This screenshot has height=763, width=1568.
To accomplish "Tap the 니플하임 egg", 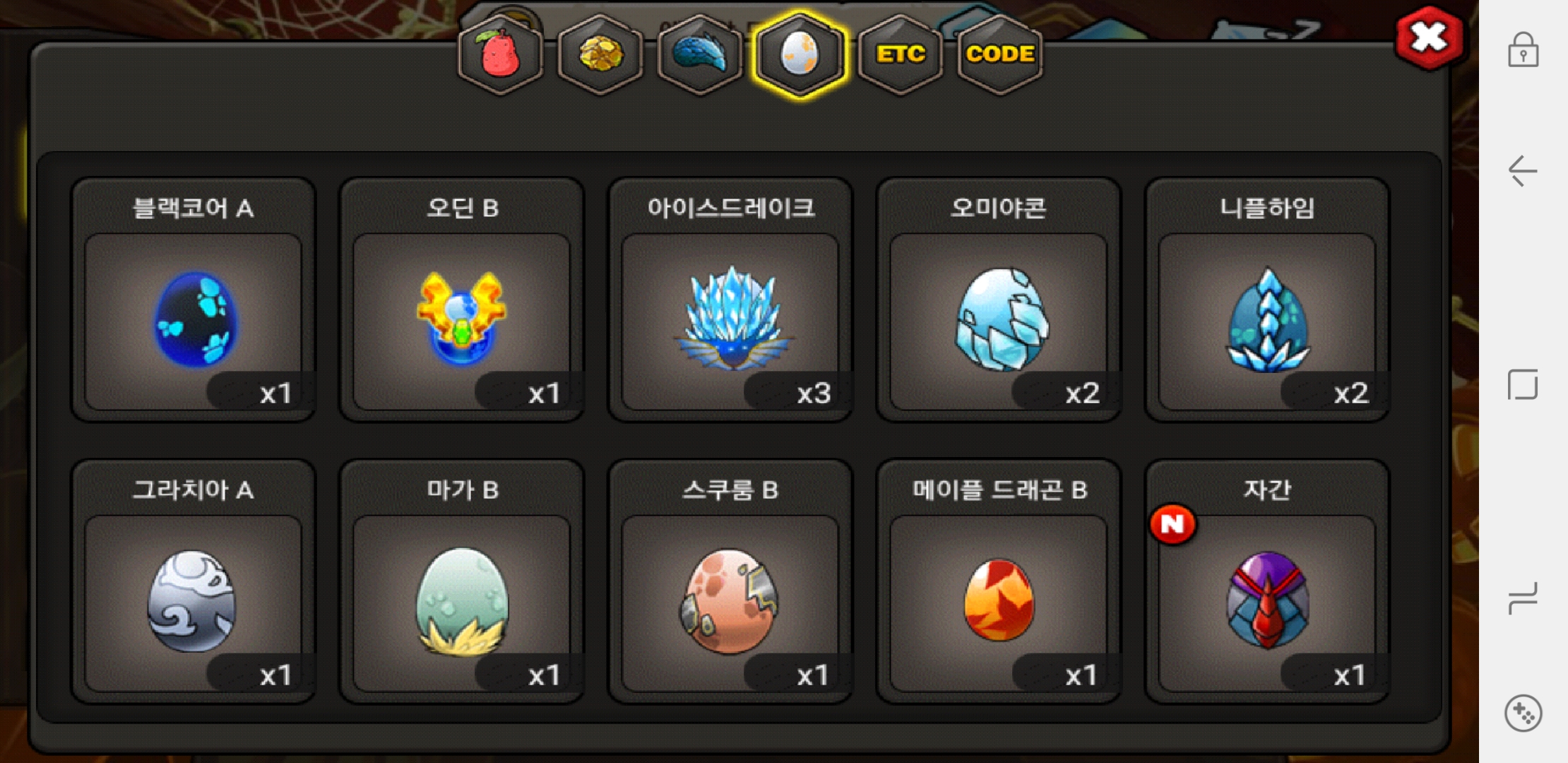I will 1267,300.
